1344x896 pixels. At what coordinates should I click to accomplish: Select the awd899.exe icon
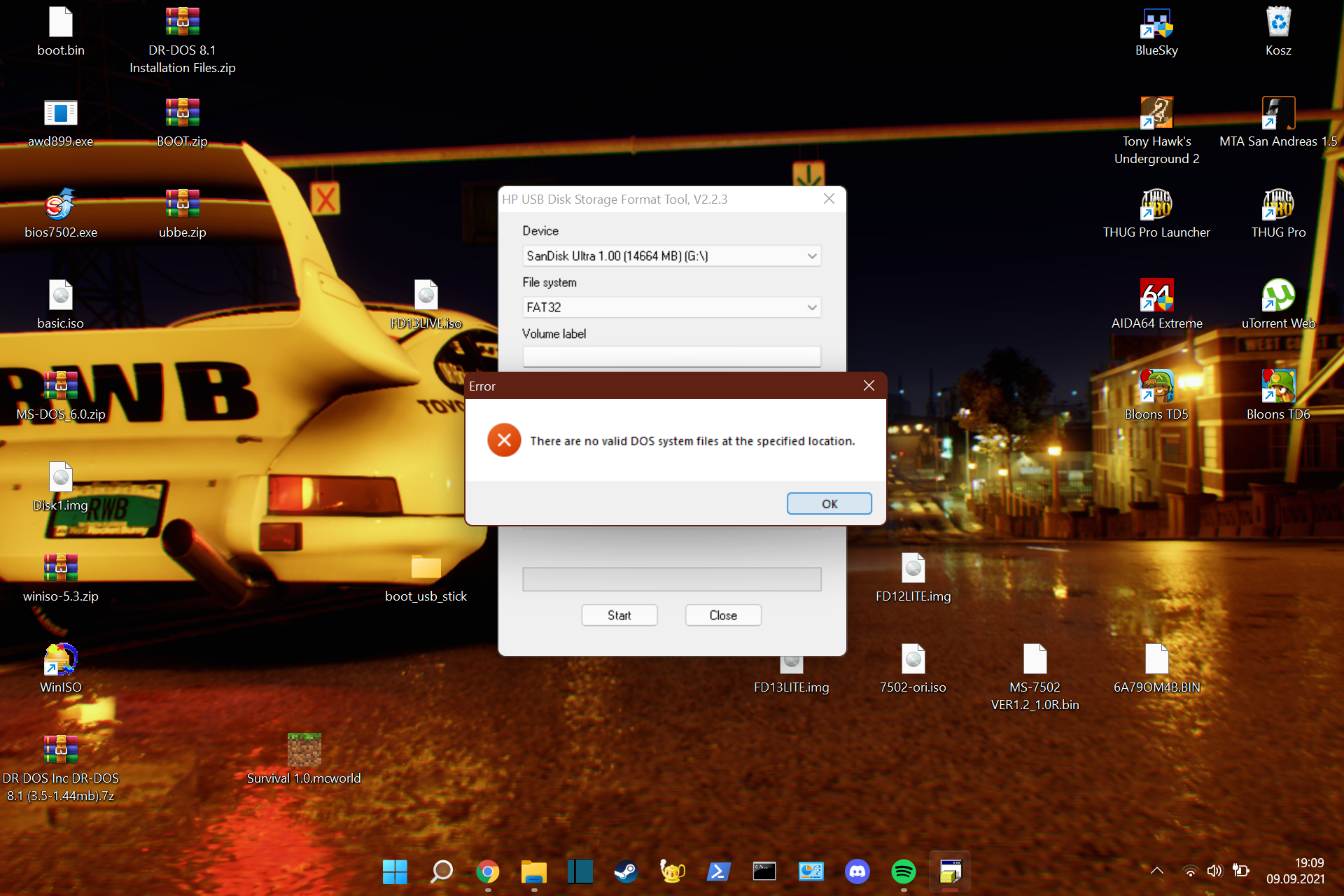(x=61, y=113)
